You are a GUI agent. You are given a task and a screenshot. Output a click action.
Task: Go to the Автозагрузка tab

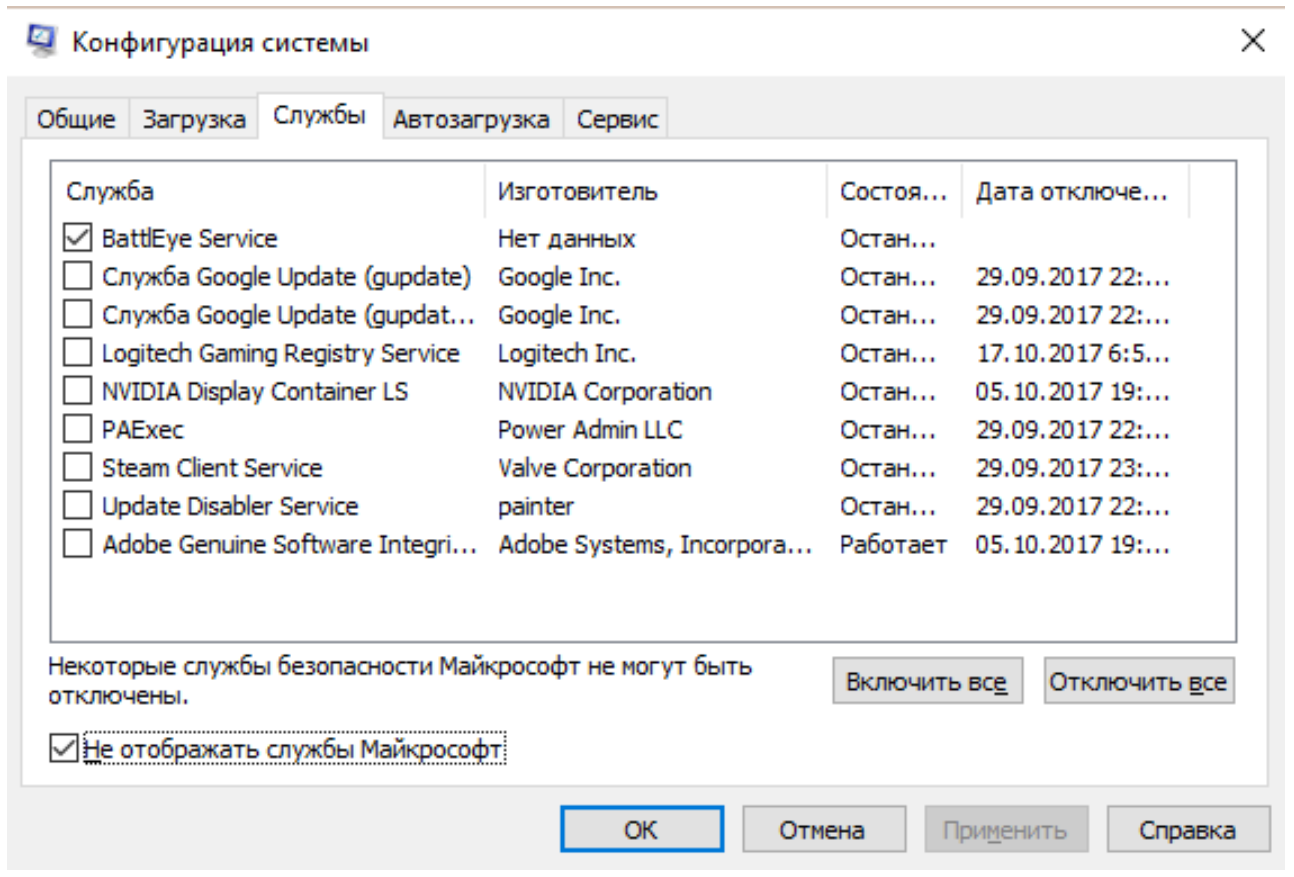471,120
